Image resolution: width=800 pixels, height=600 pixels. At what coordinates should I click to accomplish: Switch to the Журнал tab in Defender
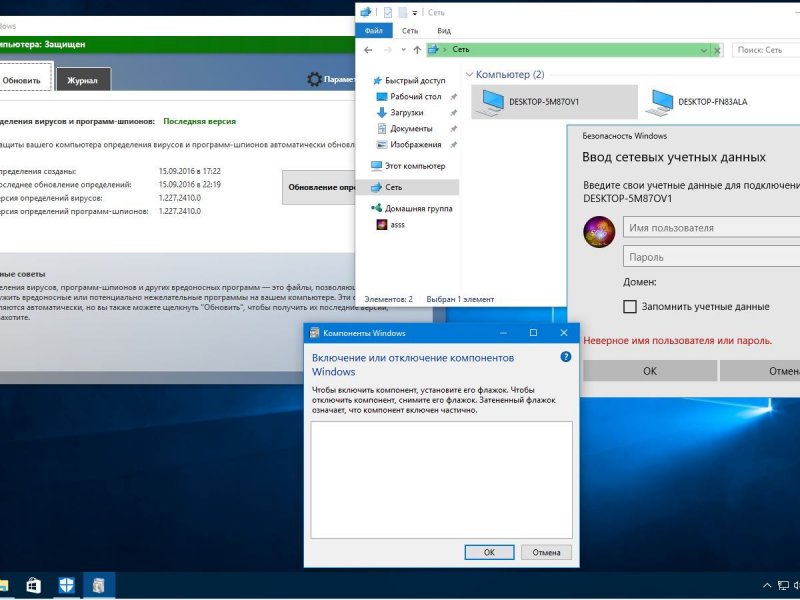click(83, 80)
